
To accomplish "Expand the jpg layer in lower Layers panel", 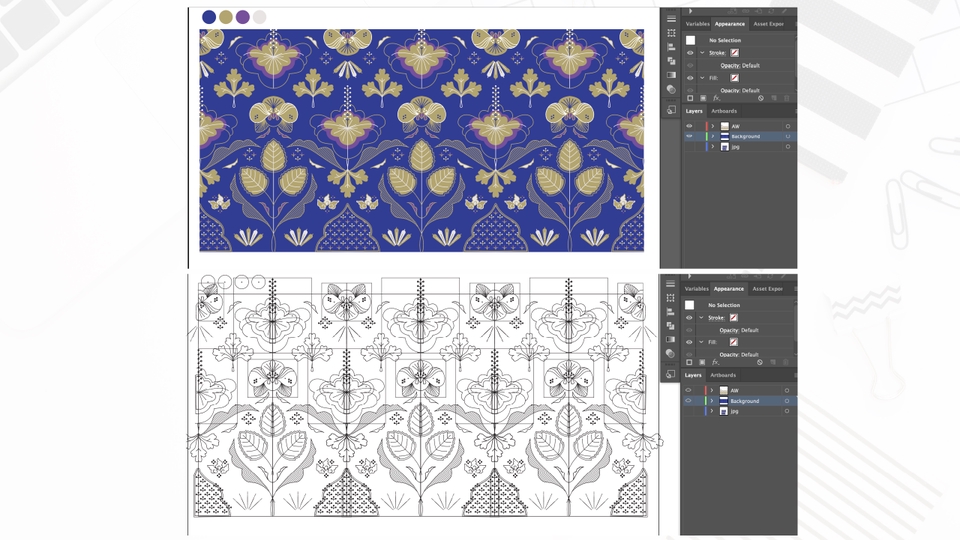I will 712,411.
